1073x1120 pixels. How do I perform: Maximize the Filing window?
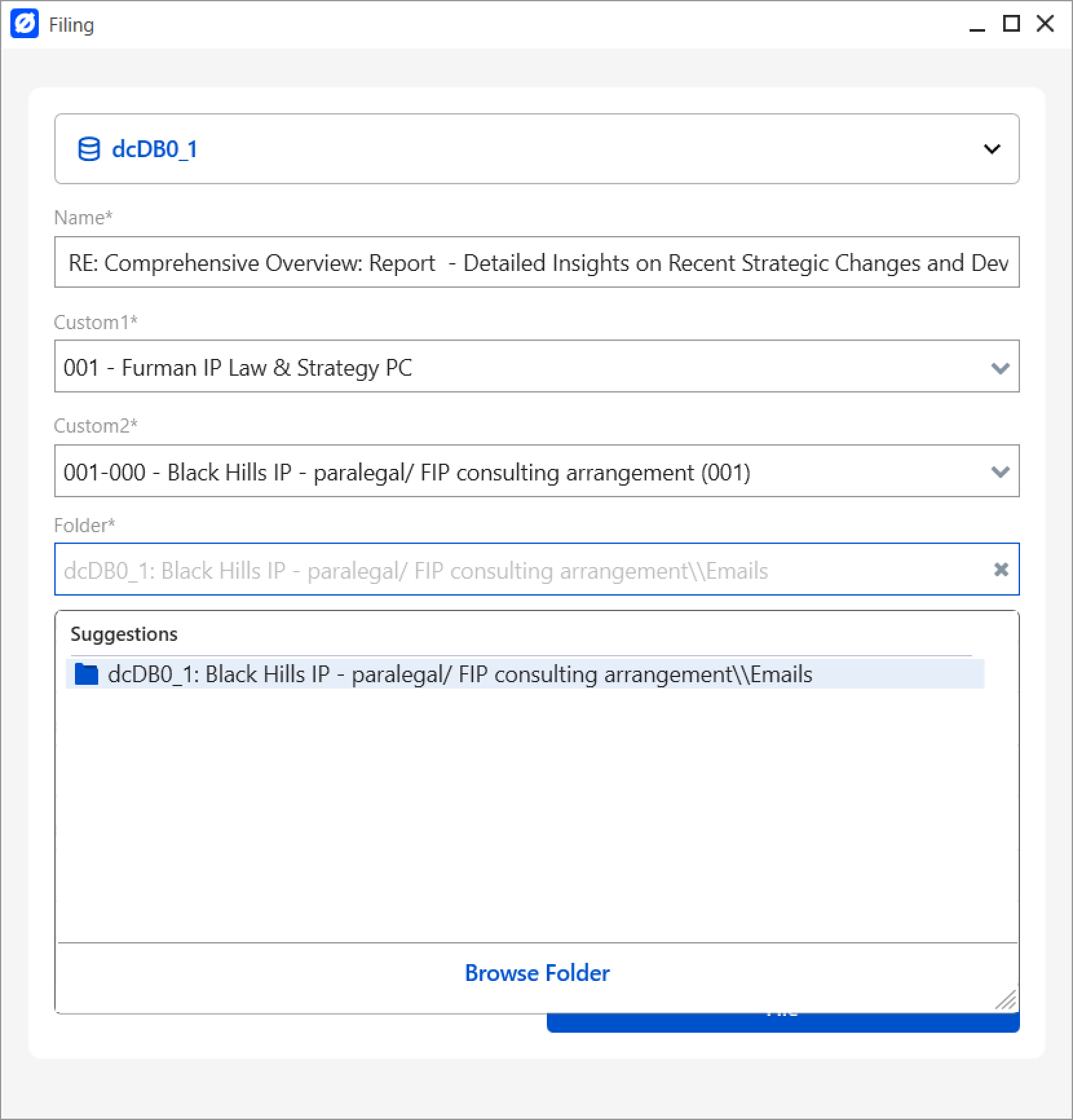(1009, 24)
